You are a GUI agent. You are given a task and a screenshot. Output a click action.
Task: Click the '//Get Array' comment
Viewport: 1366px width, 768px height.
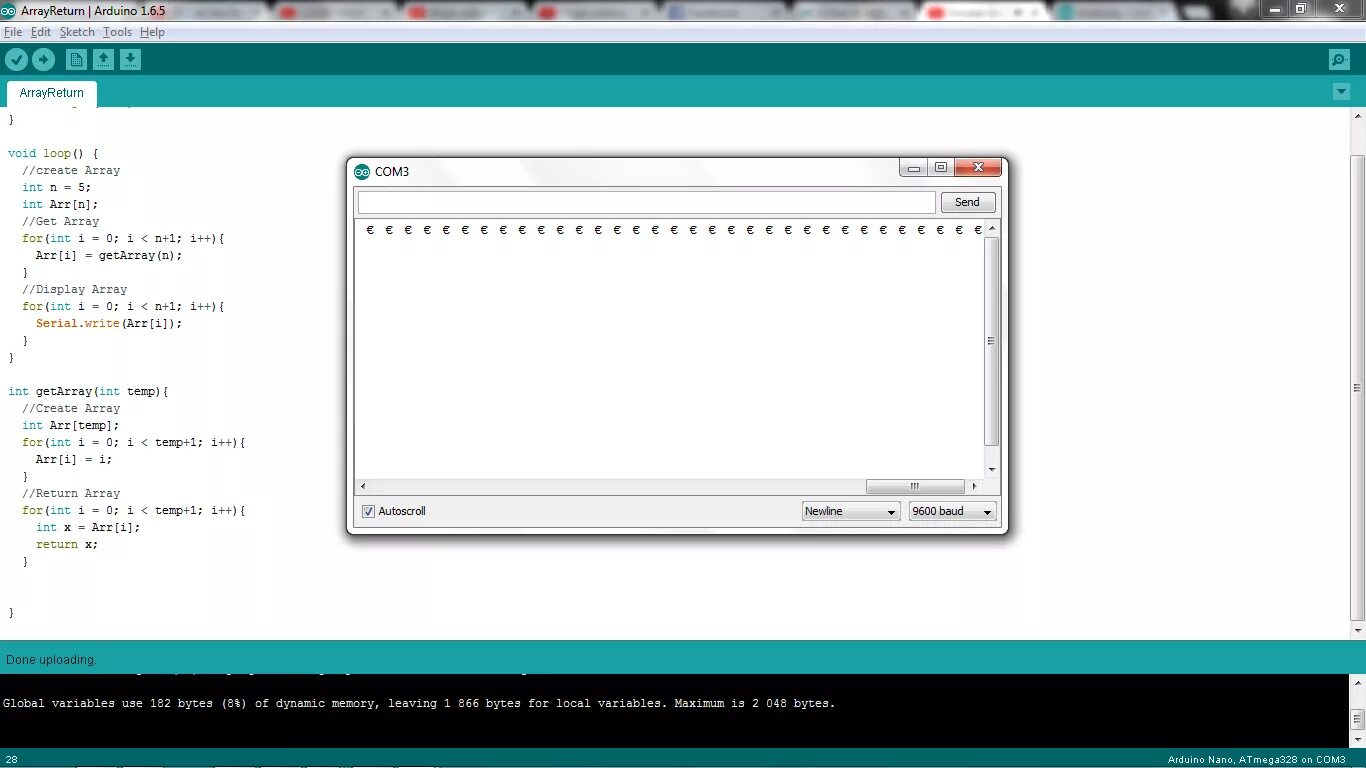point(60,221)
